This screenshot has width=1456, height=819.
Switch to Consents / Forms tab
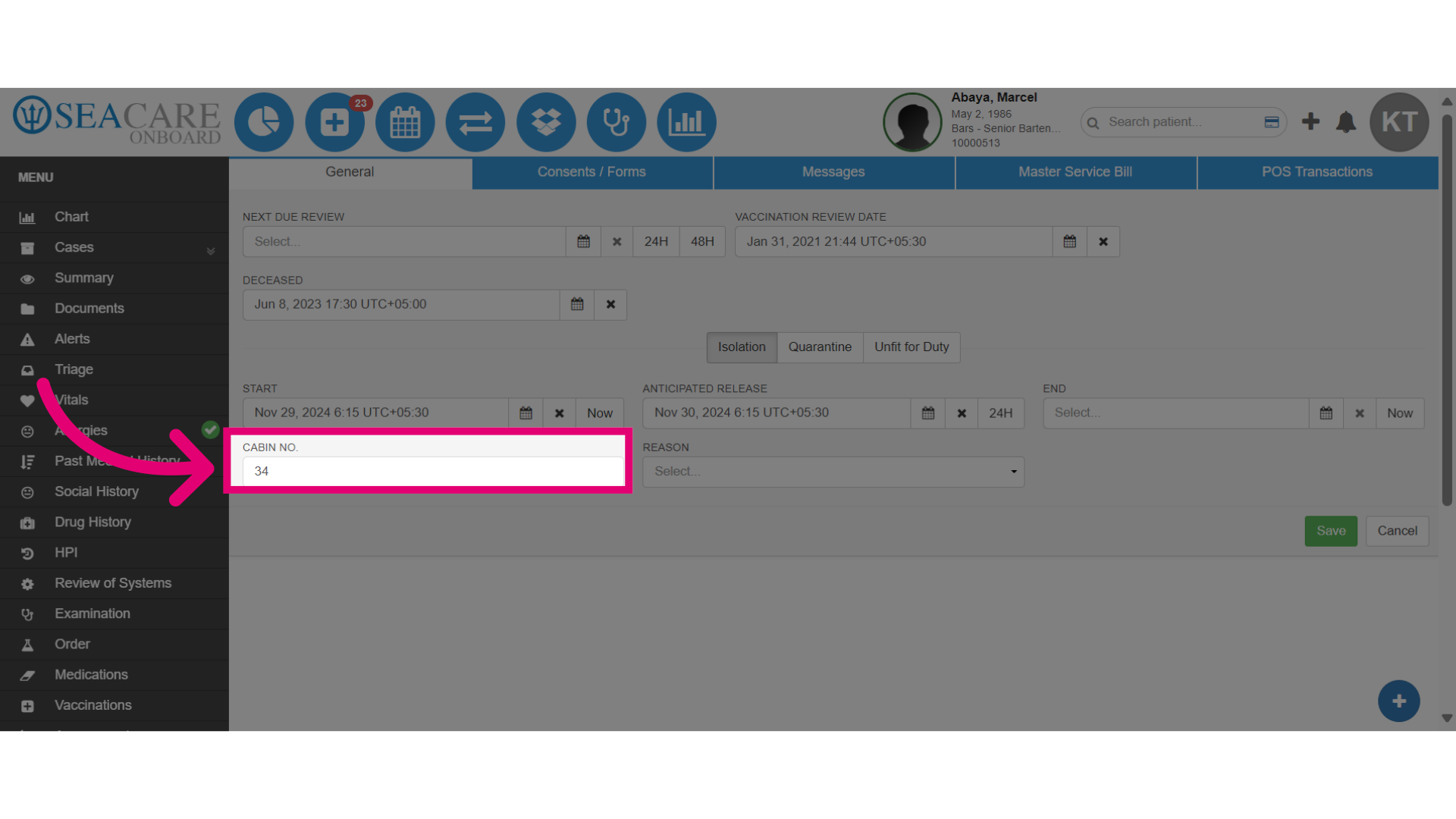point(591,172)
